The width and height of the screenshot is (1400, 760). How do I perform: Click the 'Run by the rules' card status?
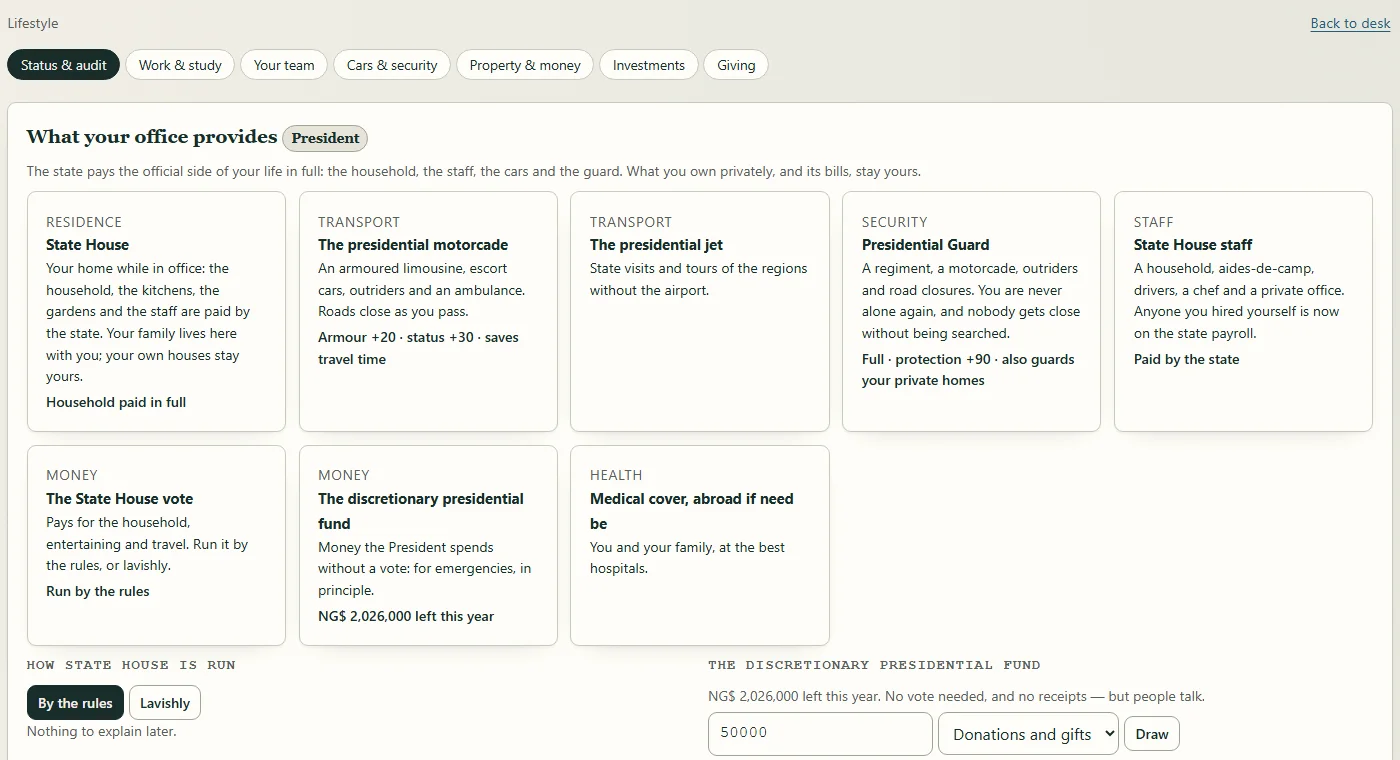[98, 591]
